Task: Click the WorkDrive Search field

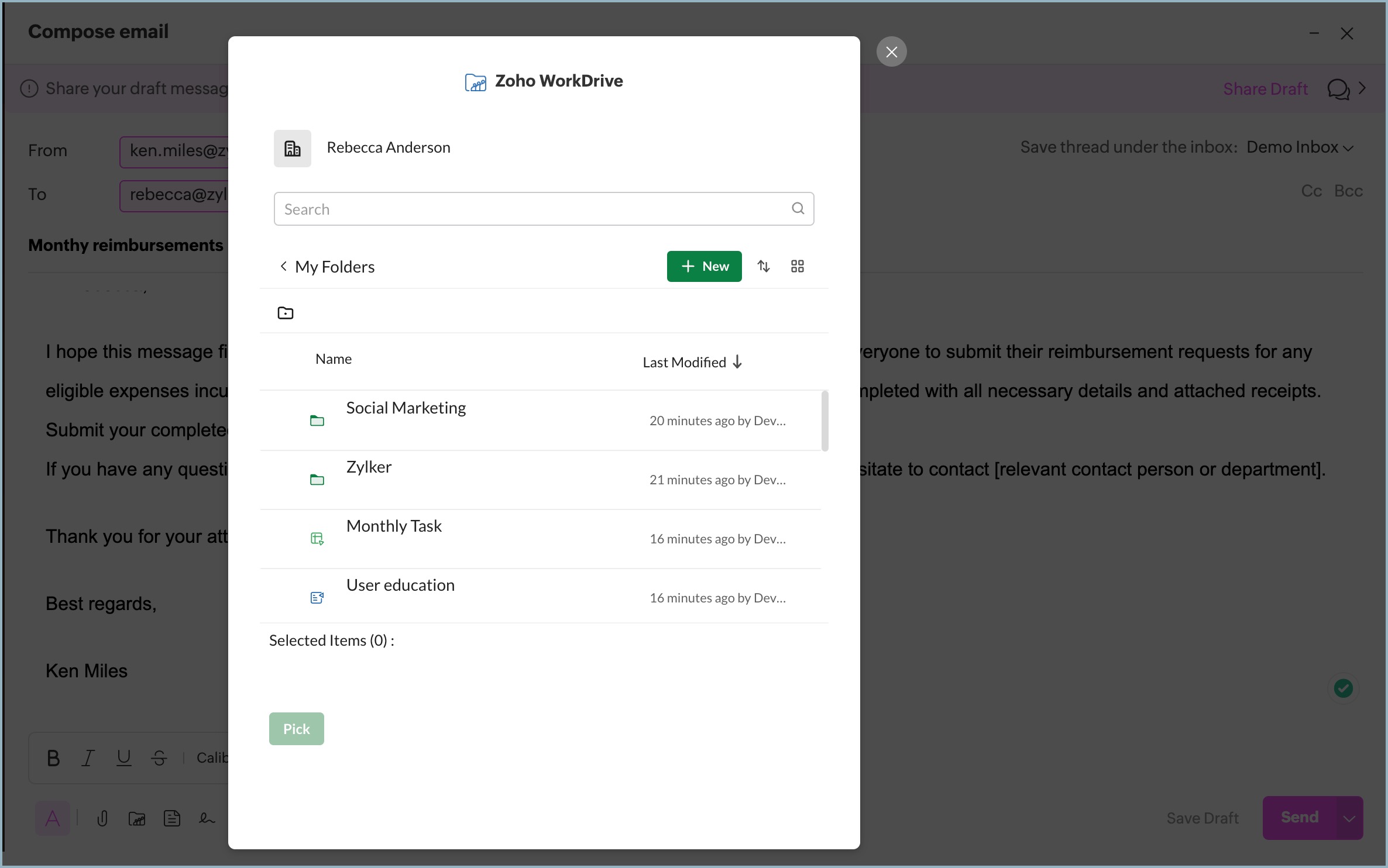Action: tap(544, 209)
